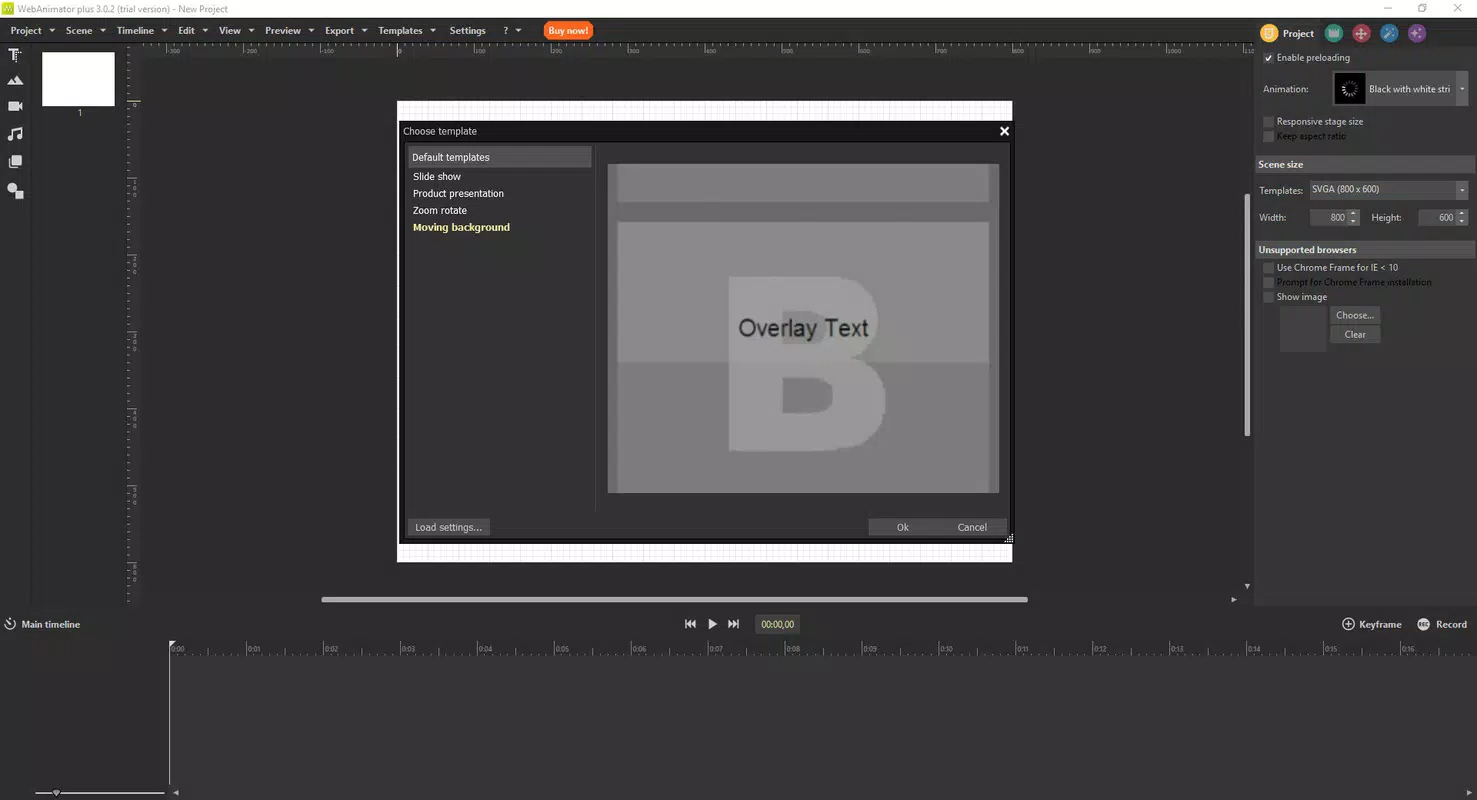The height and width of the screenshot is (800, 1477).
Task: Open the Scene menu
Action: click(79, 31)
